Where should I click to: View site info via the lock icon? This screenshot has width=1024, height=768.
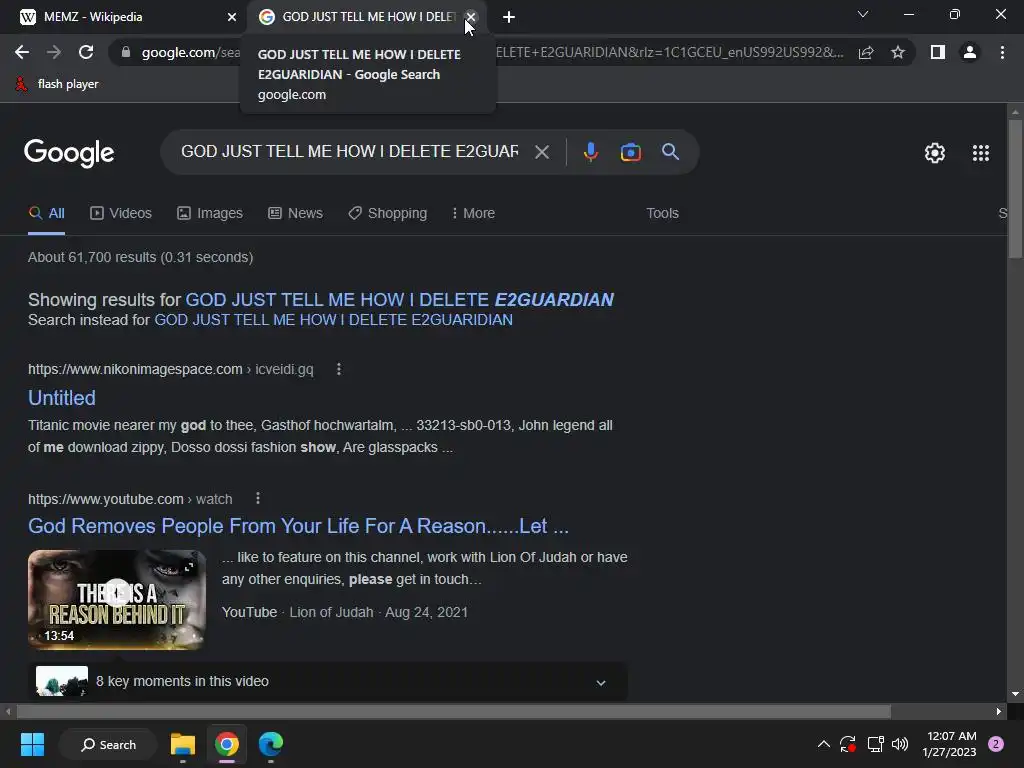coord(126,52)
